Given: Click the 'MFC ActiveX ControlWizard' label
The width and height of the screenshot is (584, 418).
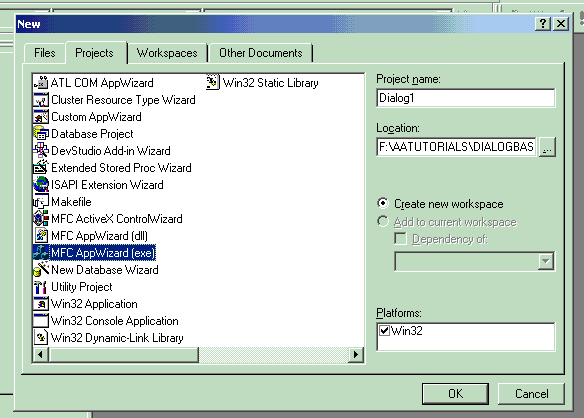Looking at the screenshot, I should (x=117, y=219).
